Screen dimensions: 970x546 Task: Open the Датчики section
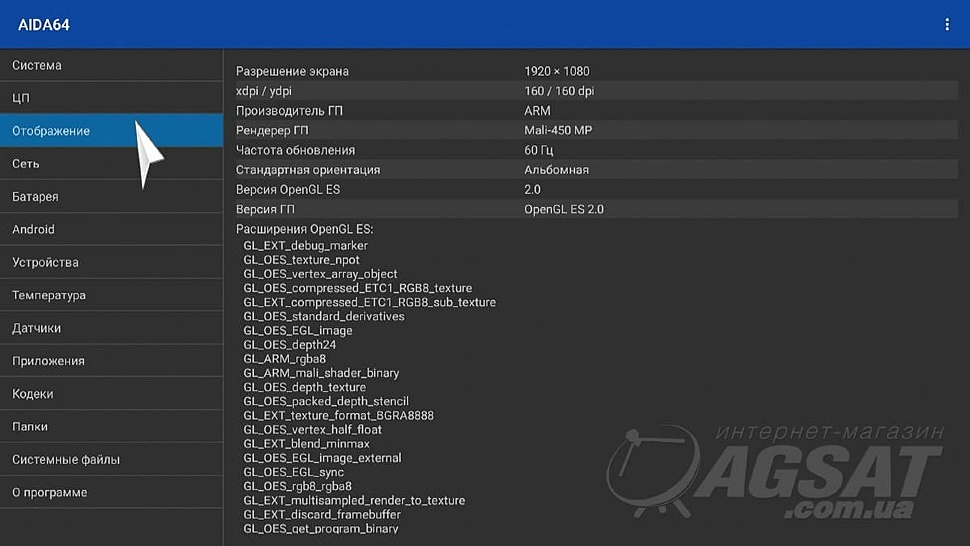coord(111,328)
